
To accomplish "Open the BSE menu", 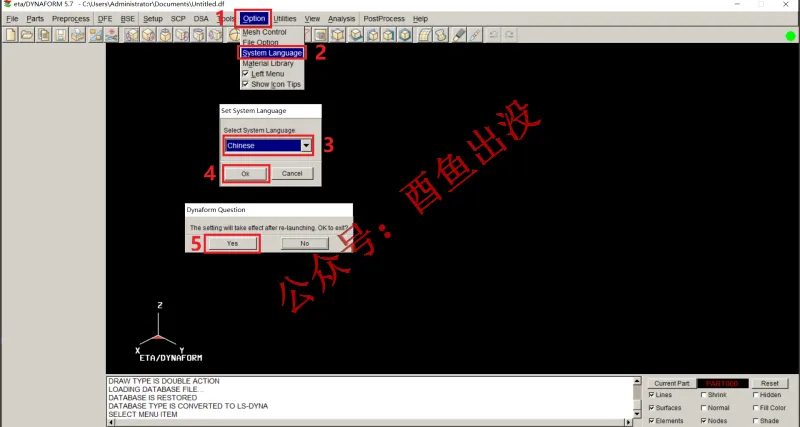I will [128, 19].
